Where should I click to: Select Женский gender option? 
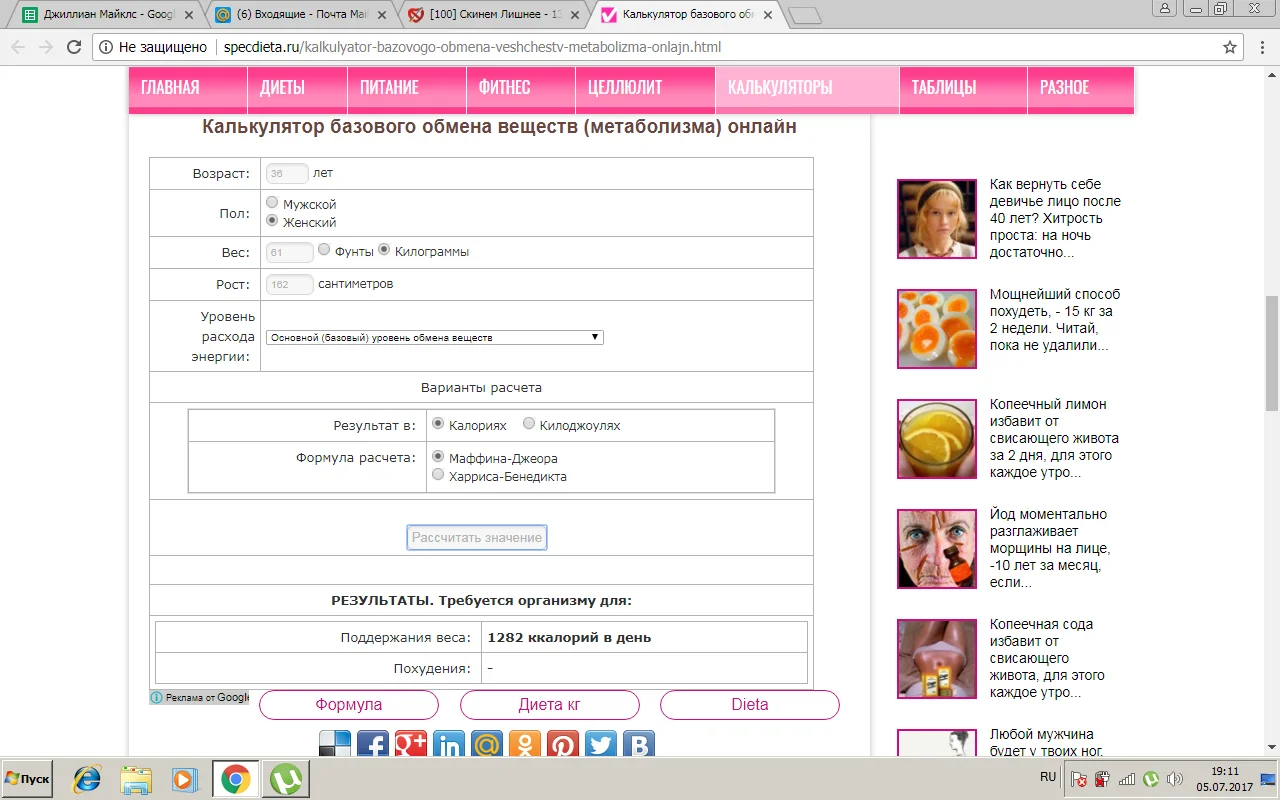272,221
